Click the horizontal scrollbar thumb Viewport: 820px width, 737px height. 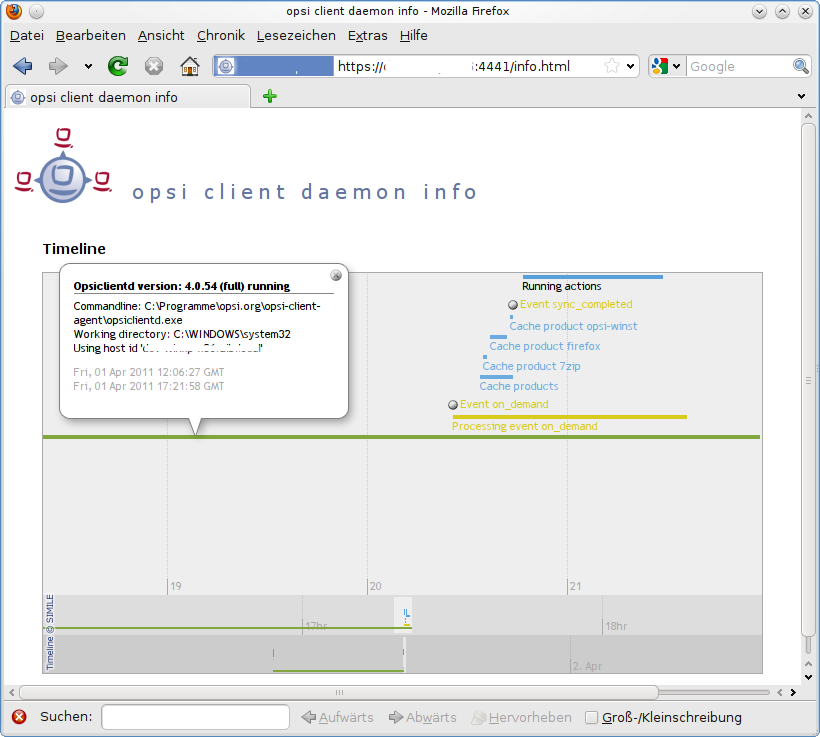point(339,692)
